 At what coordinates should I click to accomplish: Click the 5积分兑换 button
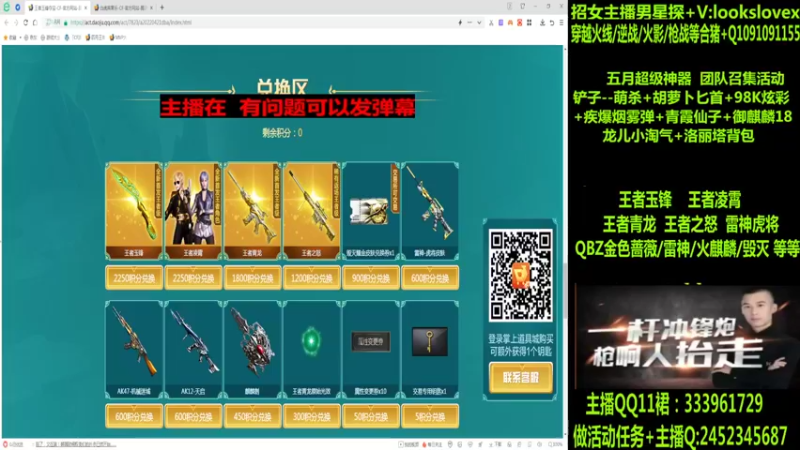430,416
